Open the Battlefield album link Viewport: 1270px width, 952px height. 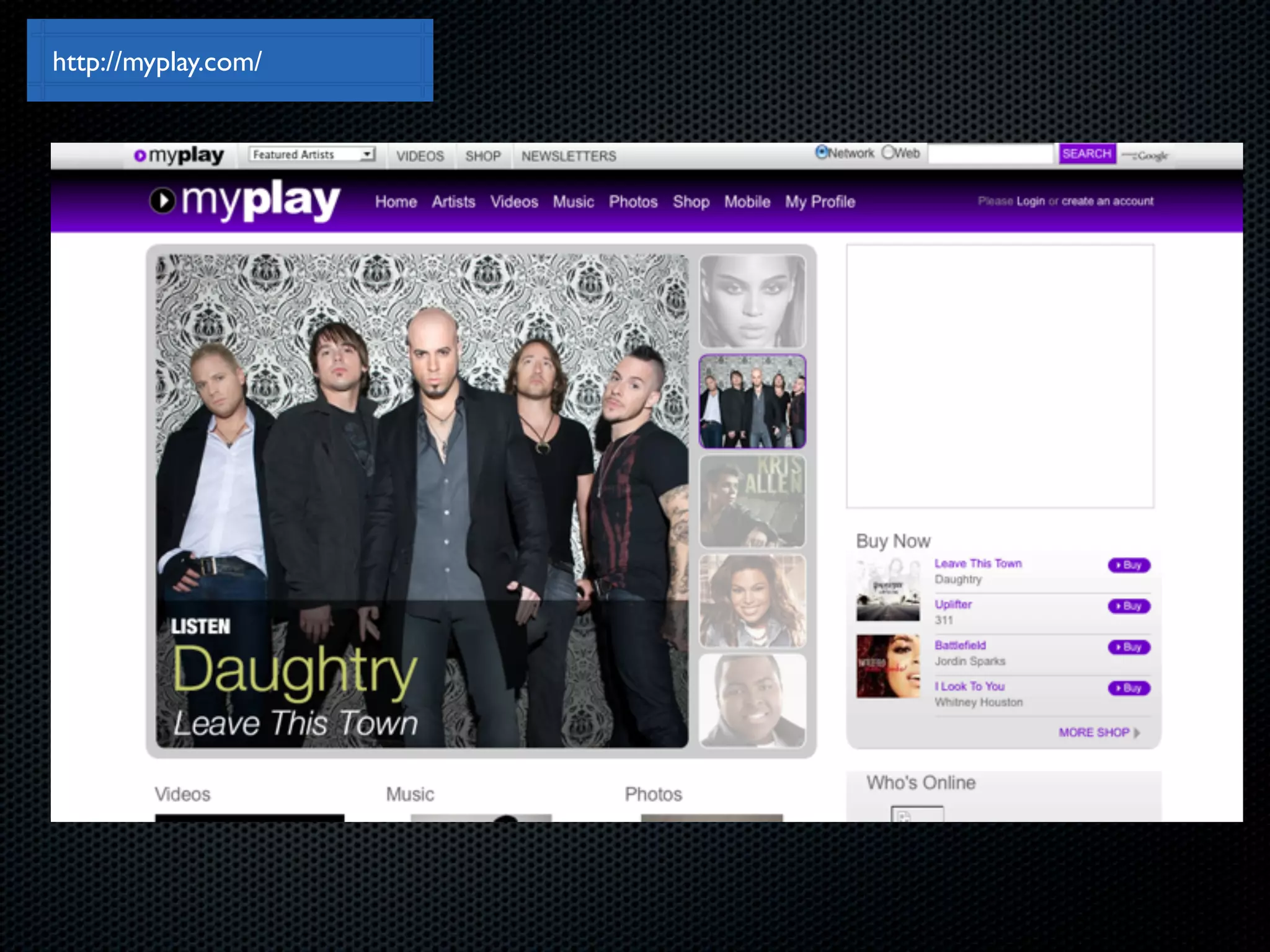(x=960, y=645)
